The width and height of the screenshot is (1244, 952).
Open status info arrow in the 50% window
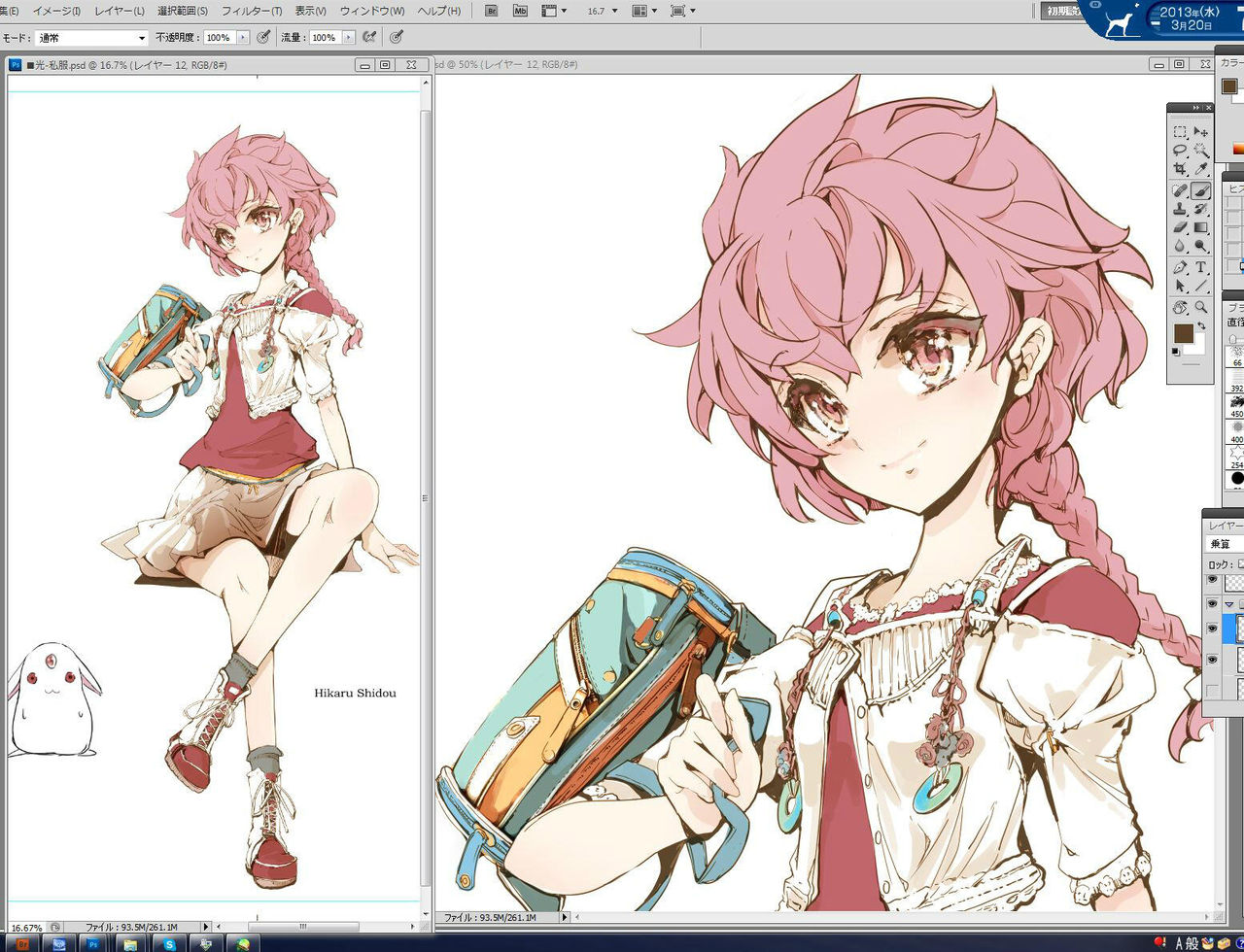click(x=564, y=917)
